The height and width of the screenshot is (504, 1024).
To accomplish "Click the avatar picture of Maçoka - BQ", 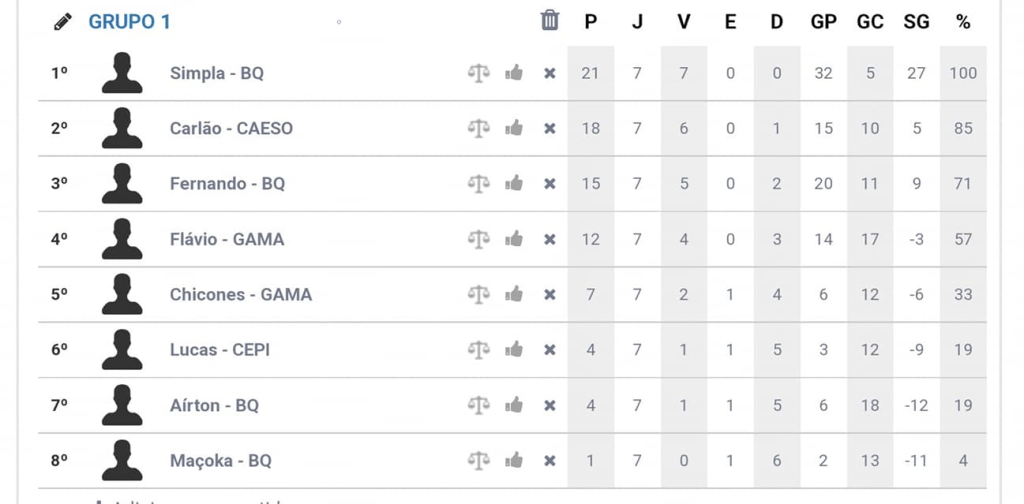I will [x=122, y=460].
